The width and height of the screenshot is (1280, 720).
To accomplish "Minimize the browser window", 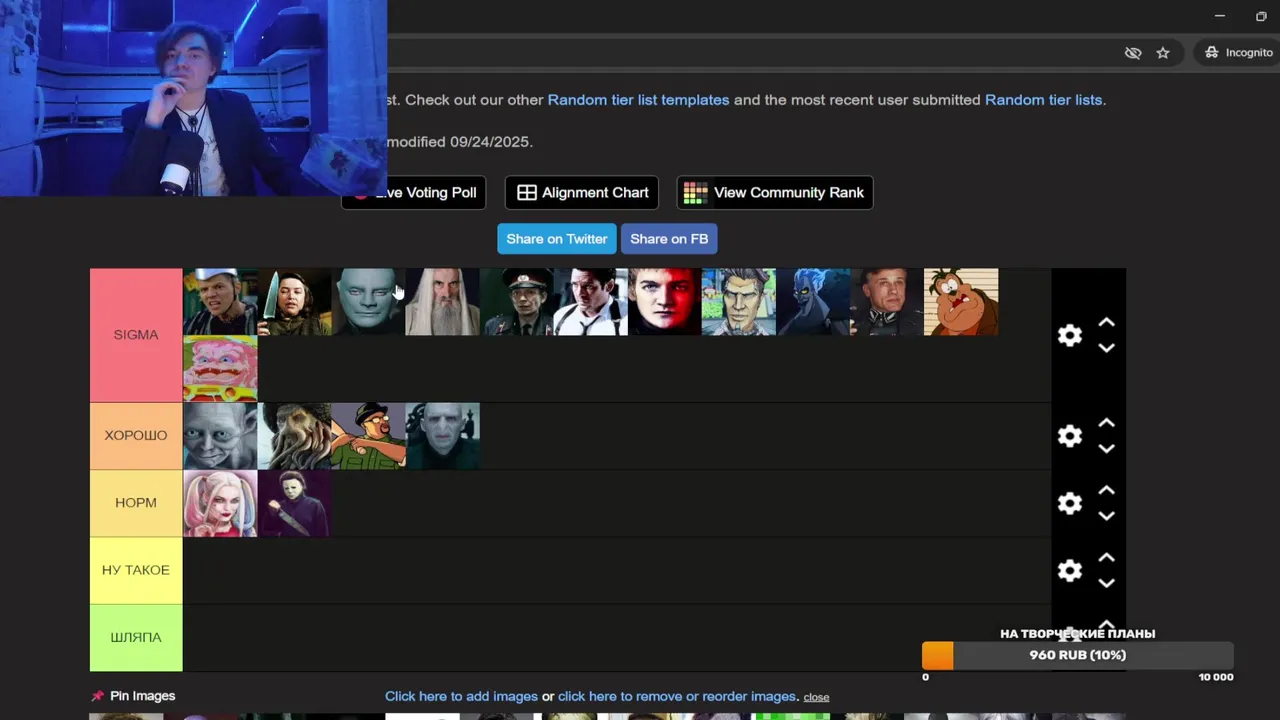I will pos(1219,16).
